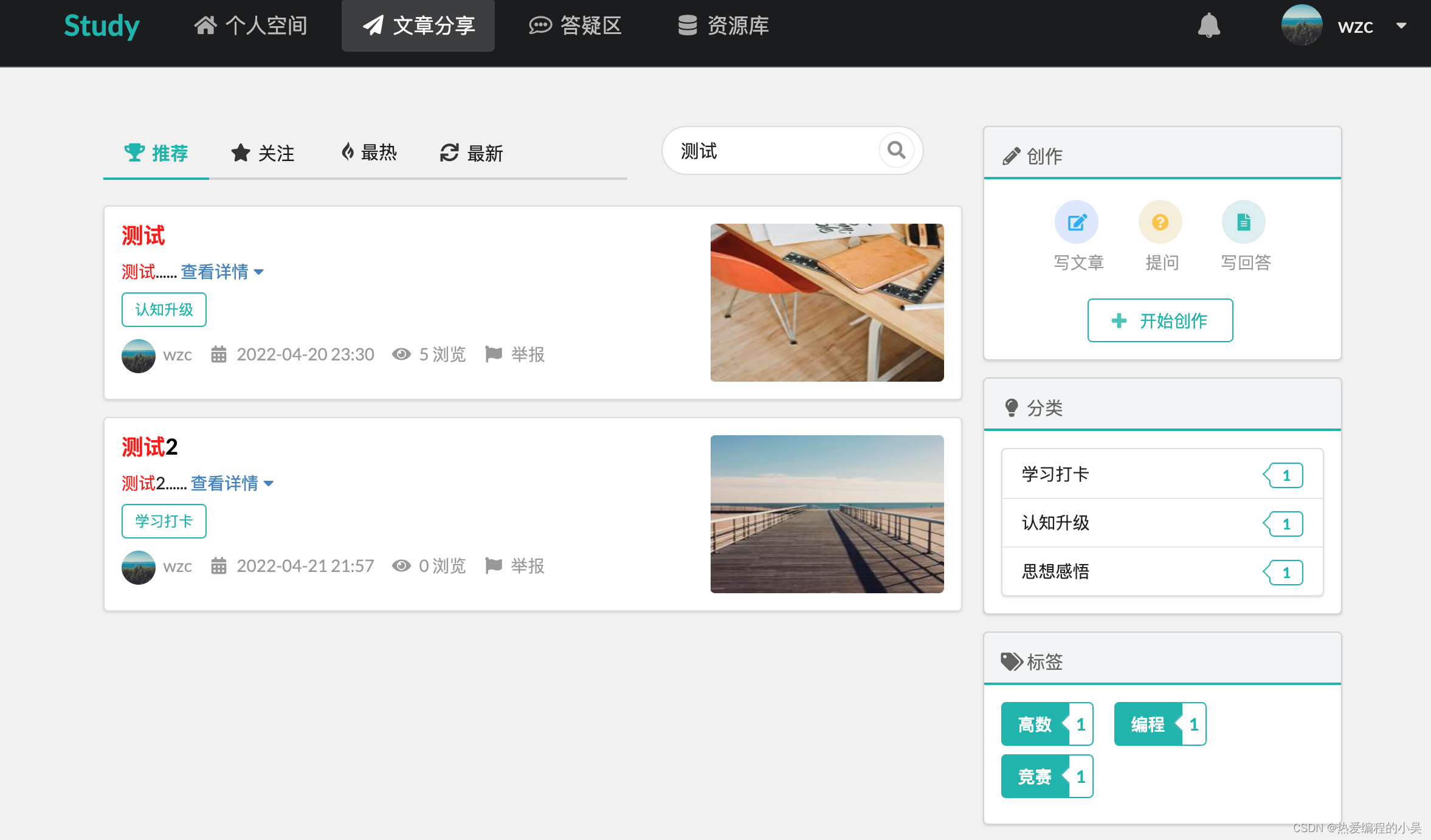
Task: Open the wzc user dropdown arrow
Action: 1401,26
